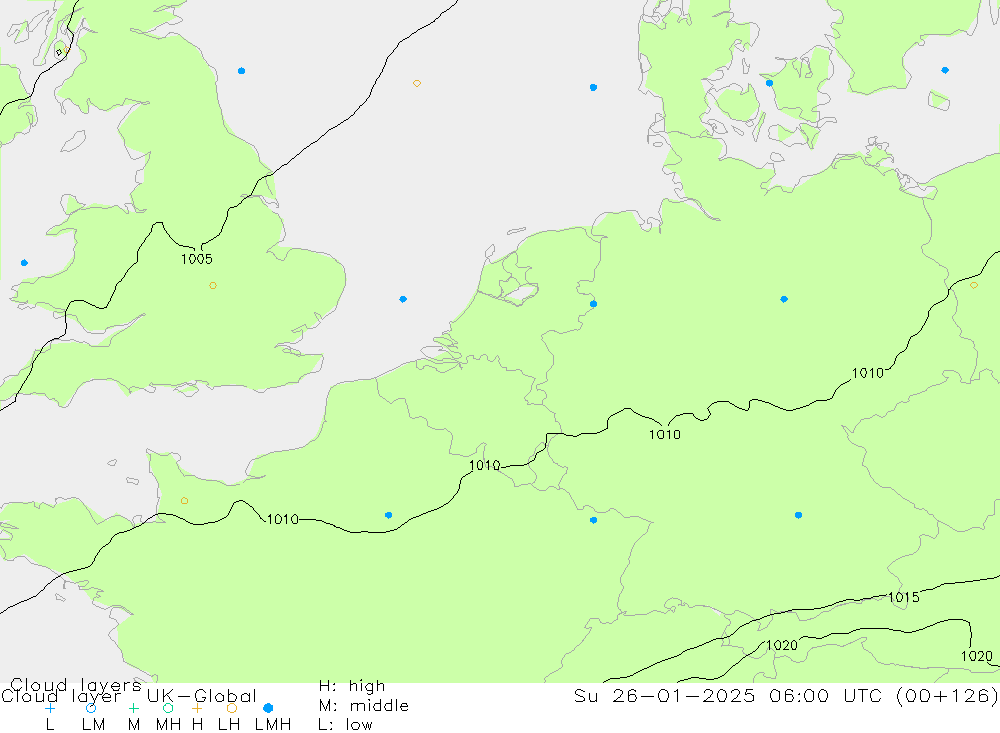Click the 'LH' legend label text
1000x733 pixels.
[x=229, y=725]
